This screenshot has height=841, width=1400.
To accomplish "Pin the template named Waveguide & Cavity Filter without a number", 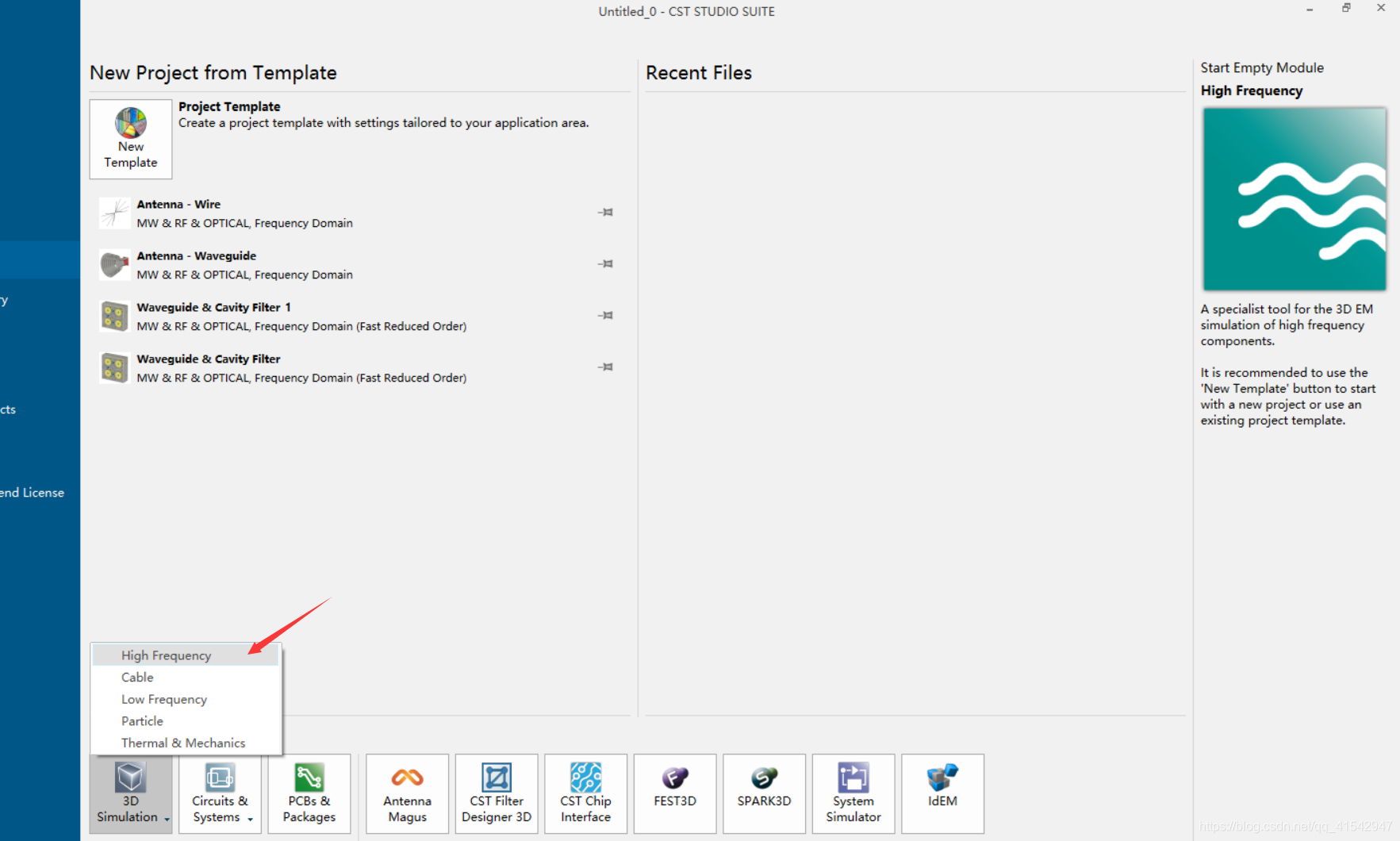I will [x=606, y=367].
